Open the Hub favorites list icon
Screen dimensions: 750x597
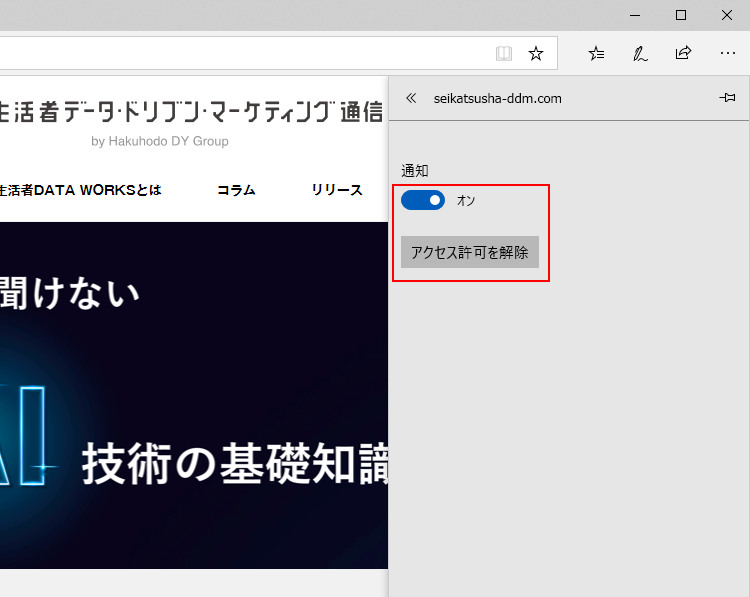pos(596,53)
